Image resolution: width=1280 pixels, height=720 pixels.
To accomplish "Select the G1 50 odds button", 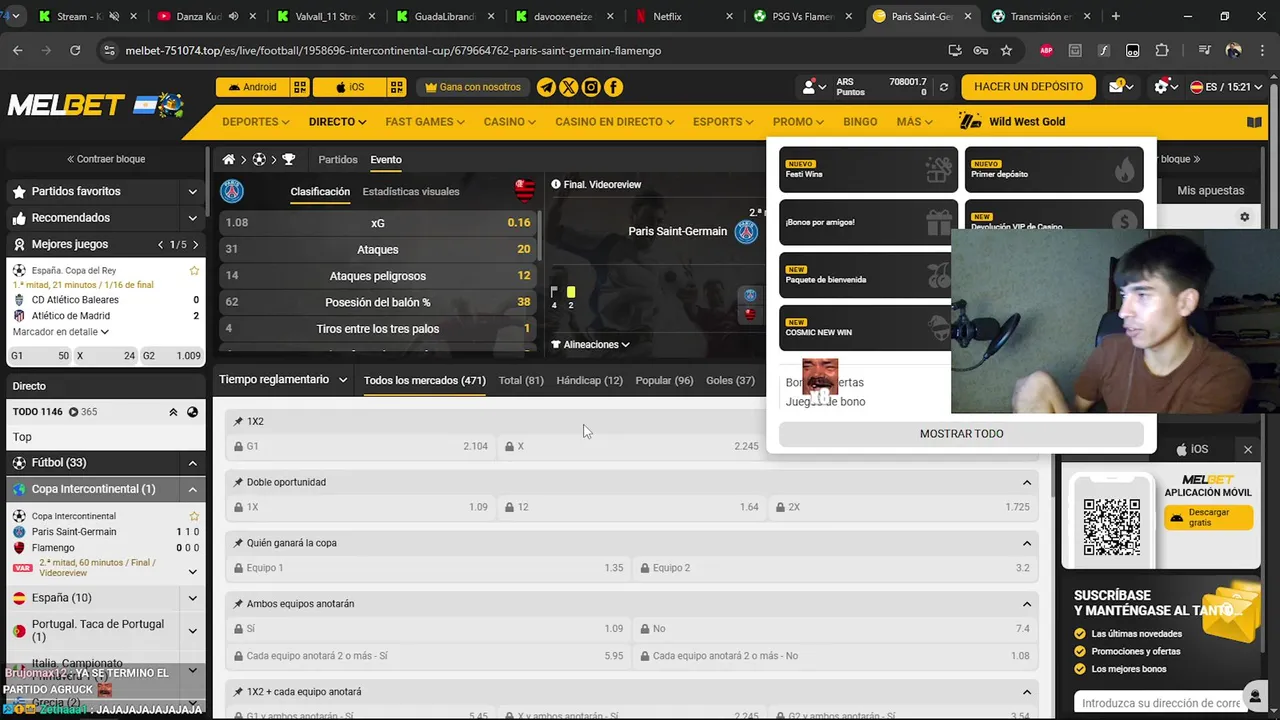I will (x=40, y=355).
